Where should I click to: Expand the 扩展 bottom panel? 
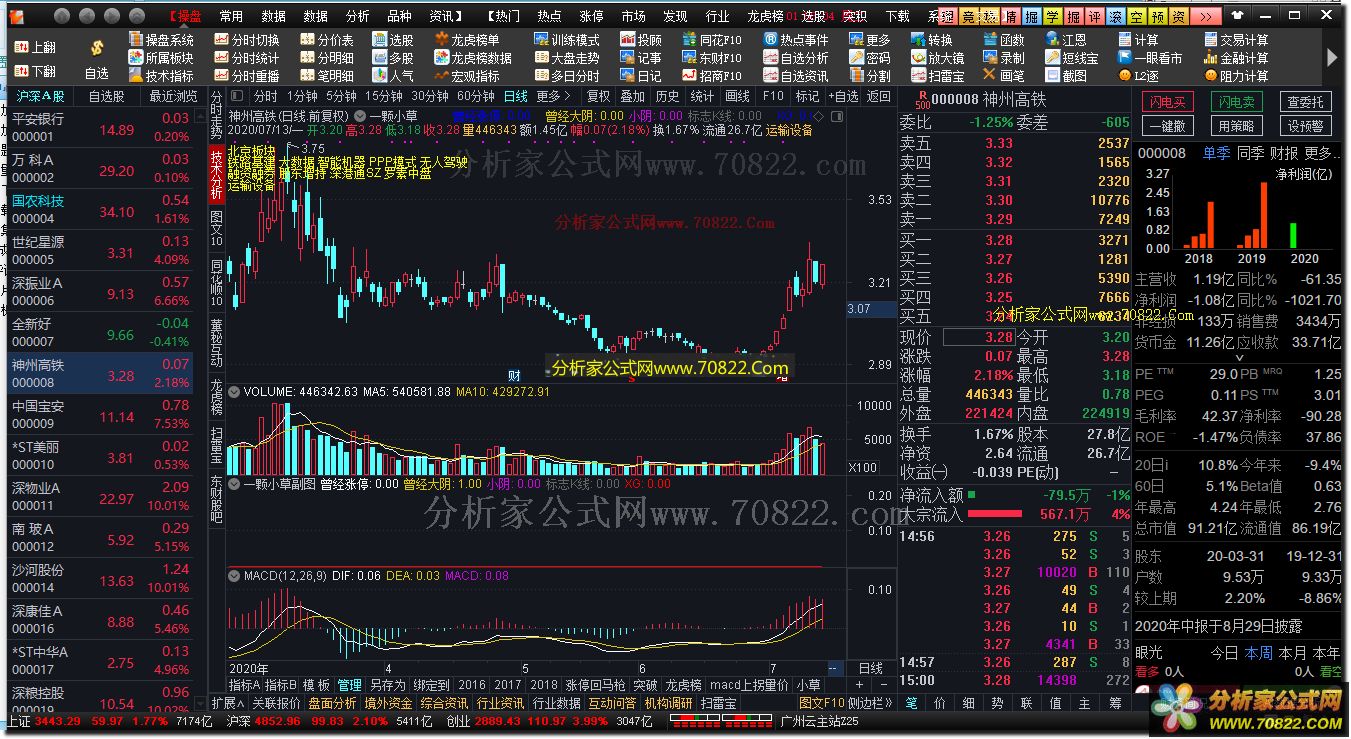tap(227, 703)
